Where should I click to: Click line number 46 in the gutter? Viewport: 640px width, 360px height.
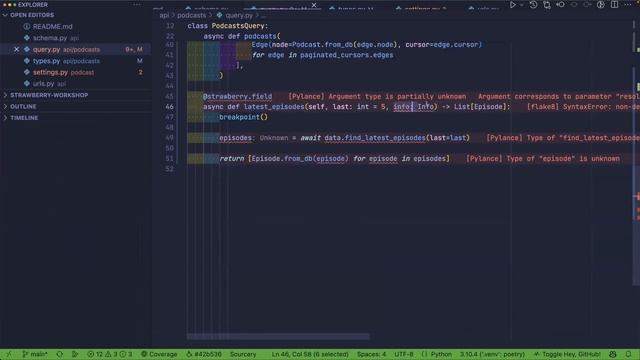[169, 107]
